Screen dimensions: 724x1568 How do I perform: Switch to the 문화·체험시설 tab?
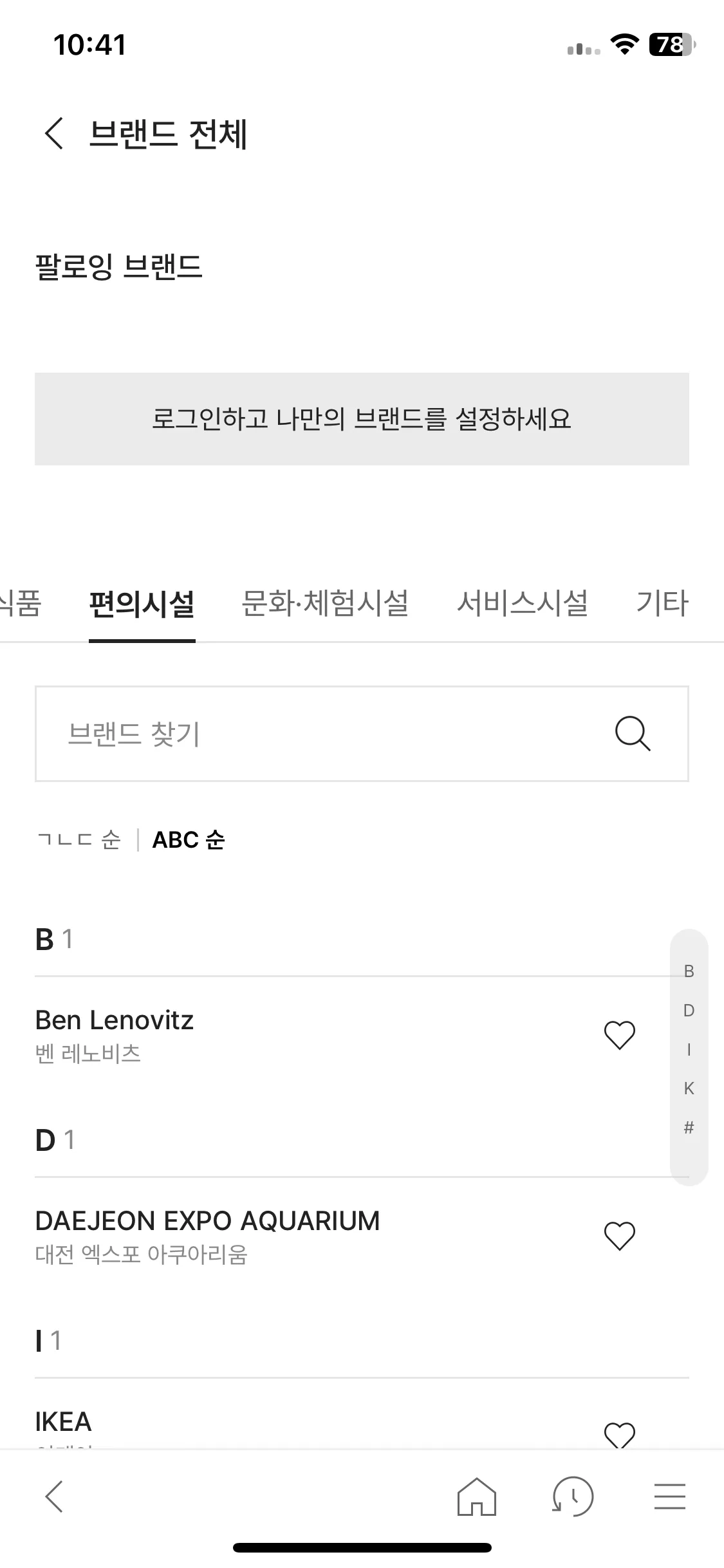point(325,604)
